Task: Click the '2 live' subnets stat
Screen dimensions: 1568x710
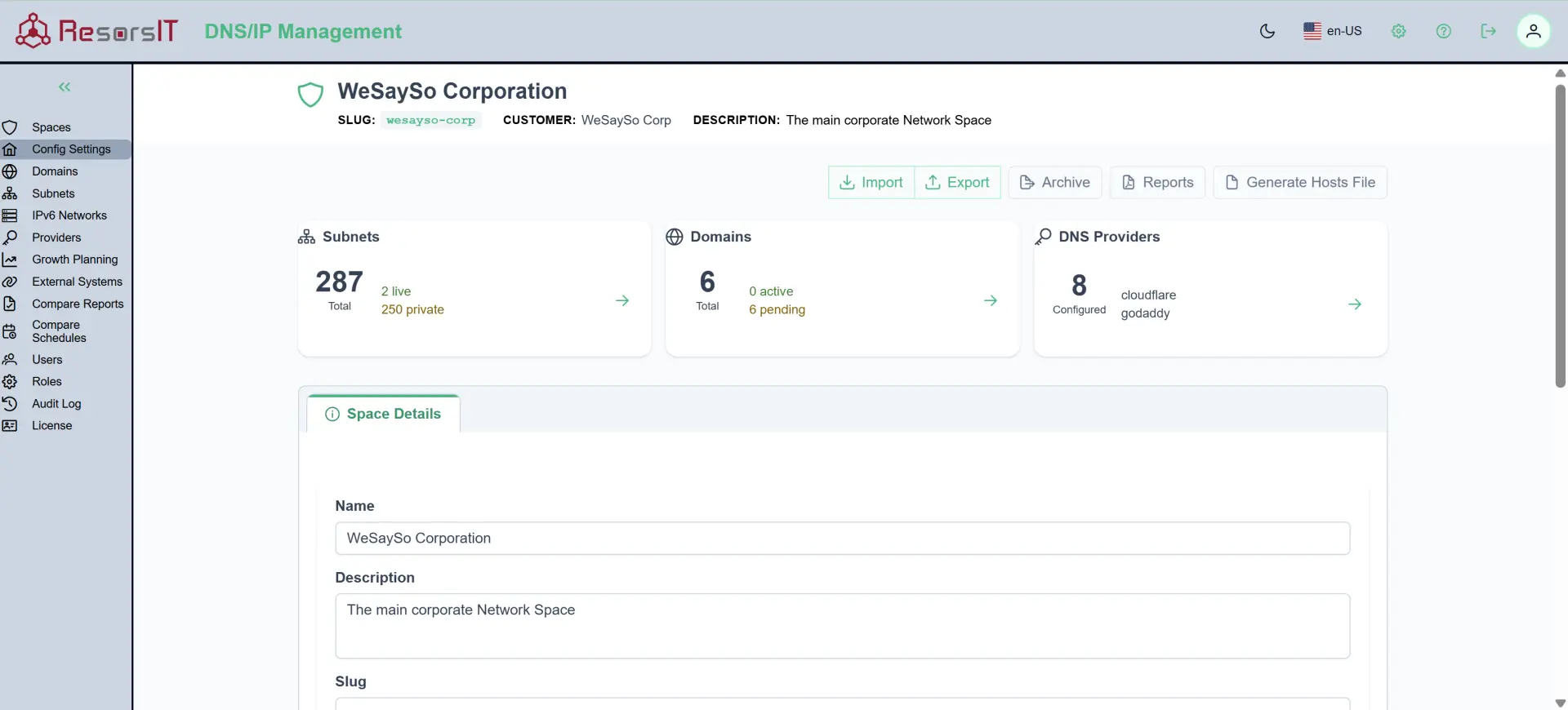Action: 396,291
